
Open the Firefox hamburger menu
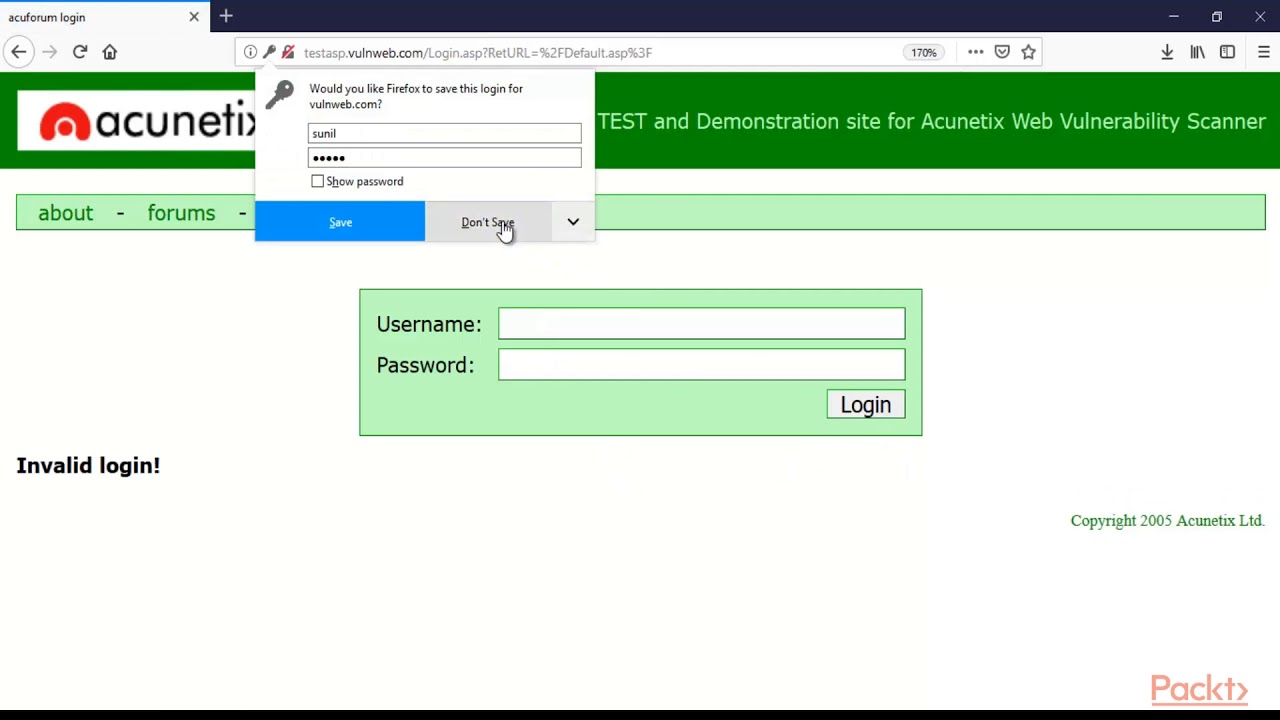pyautogui.click(x=1264, y=52)
